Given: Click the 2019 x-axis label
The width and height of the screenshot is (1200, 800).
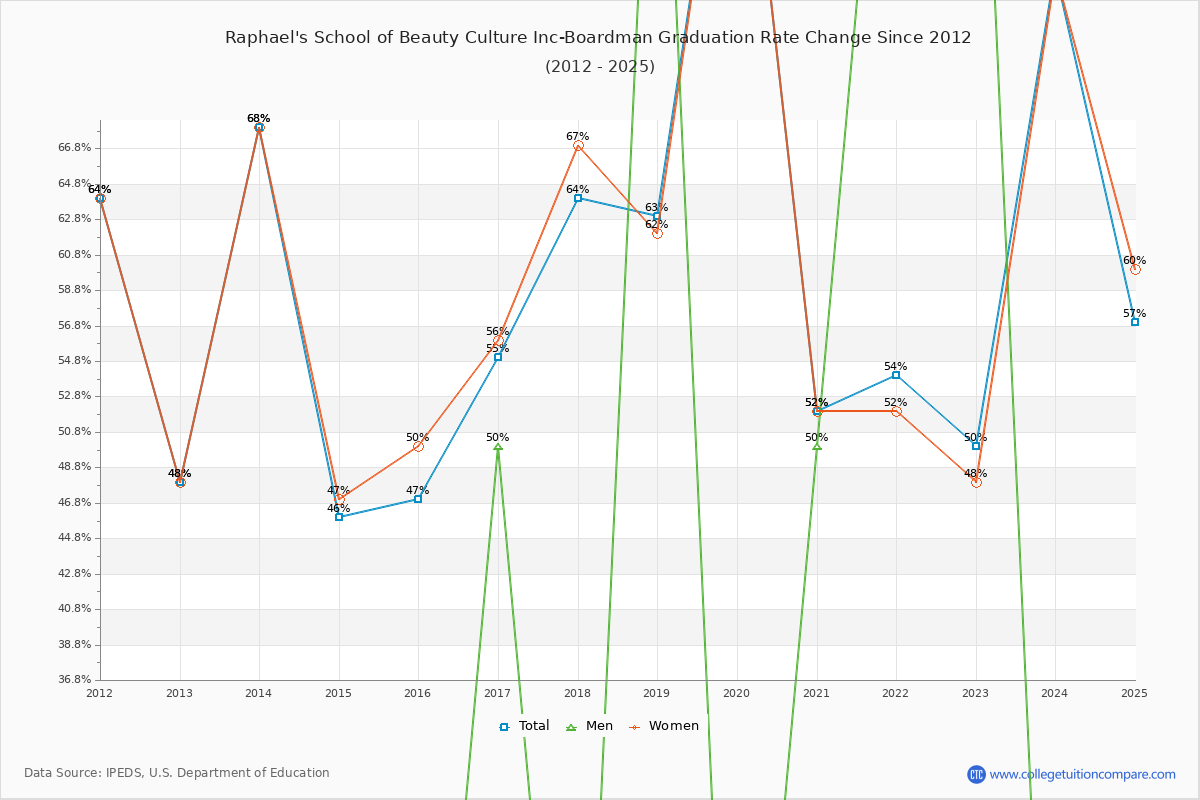Looking at the screenshot, I should [x=657, y=693].
